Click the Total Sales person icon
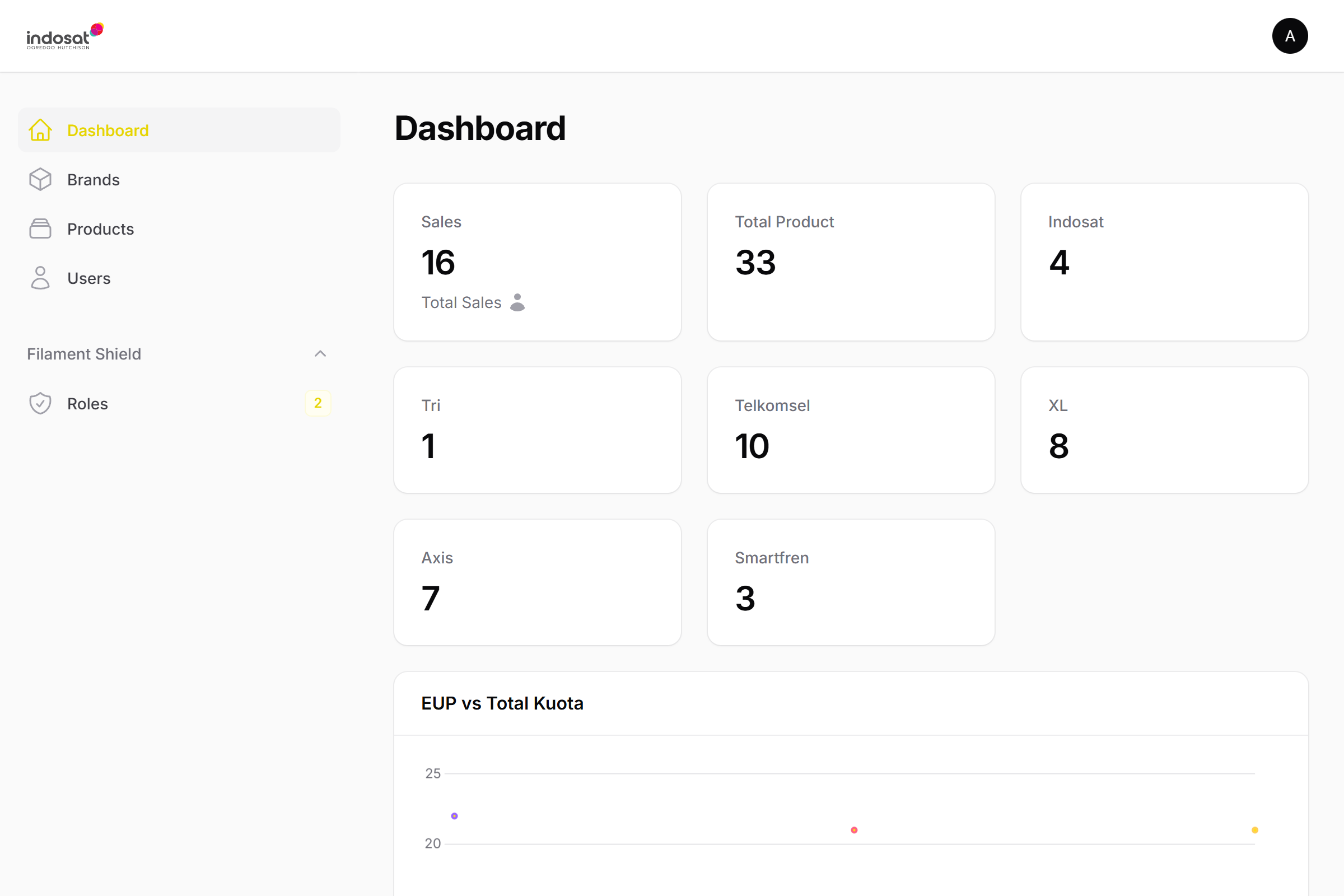This screenshot has height=896, width=1344. (x=517, y=302)
